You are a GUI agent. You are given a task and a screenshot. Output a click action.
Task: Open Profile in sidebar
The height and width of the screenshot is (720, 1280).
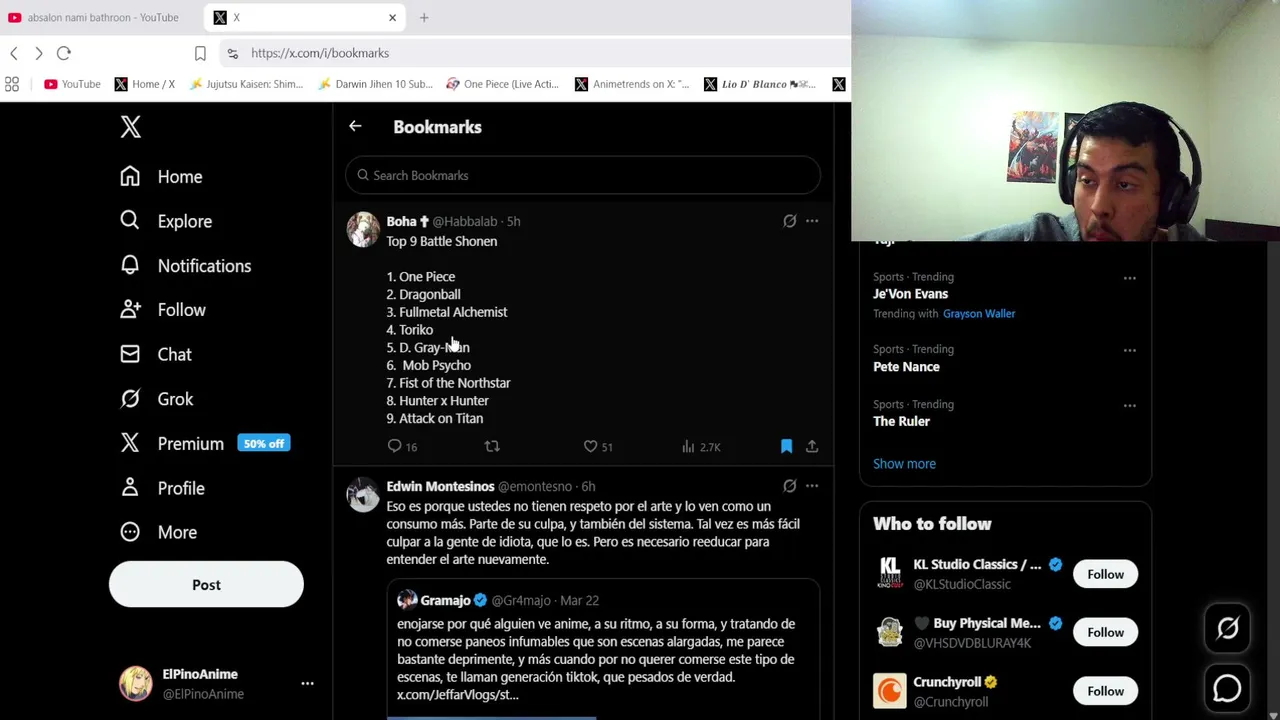[162, 488]
